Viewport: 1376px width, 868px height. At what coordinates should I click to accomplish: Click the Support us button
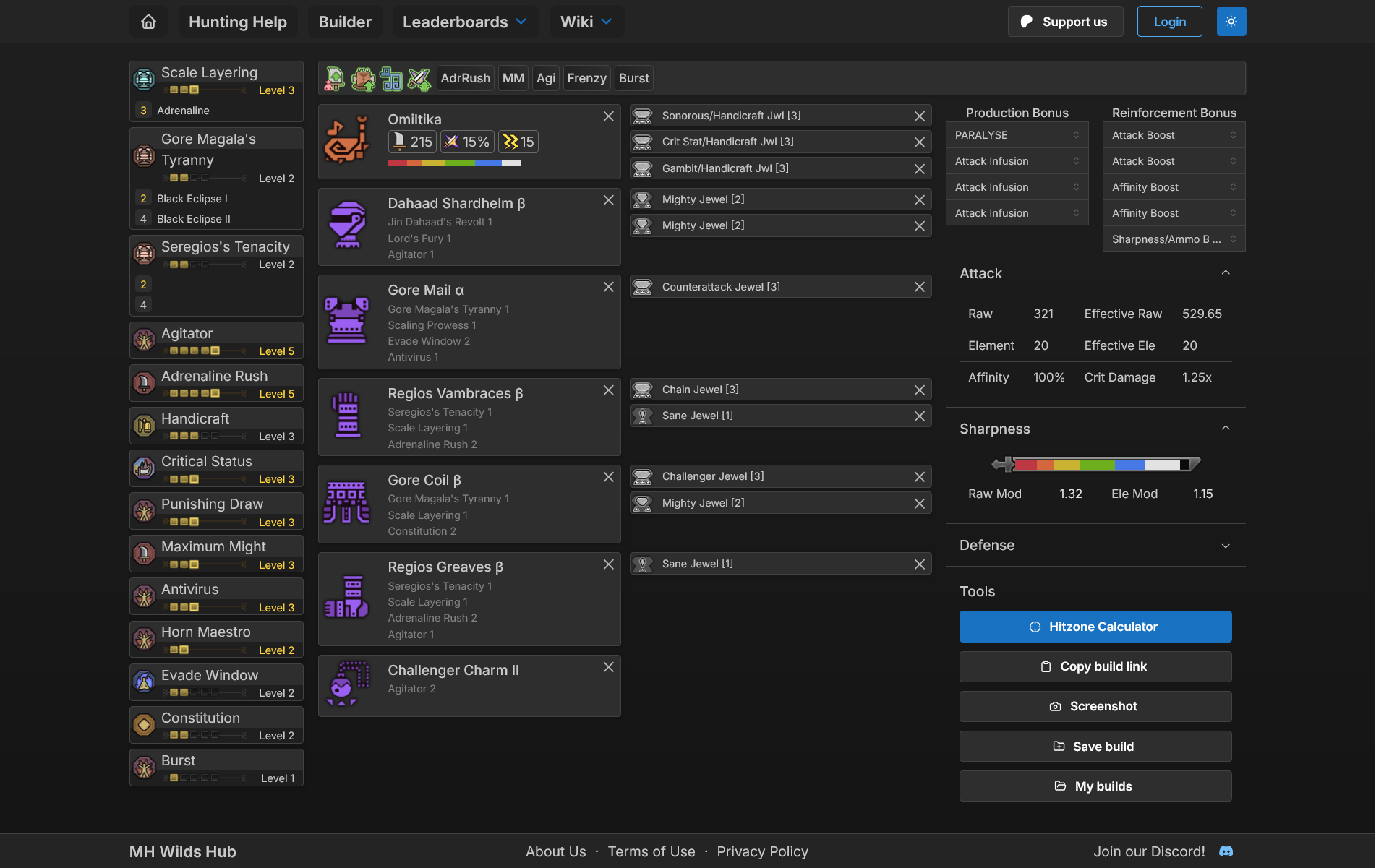point(1065,22)
